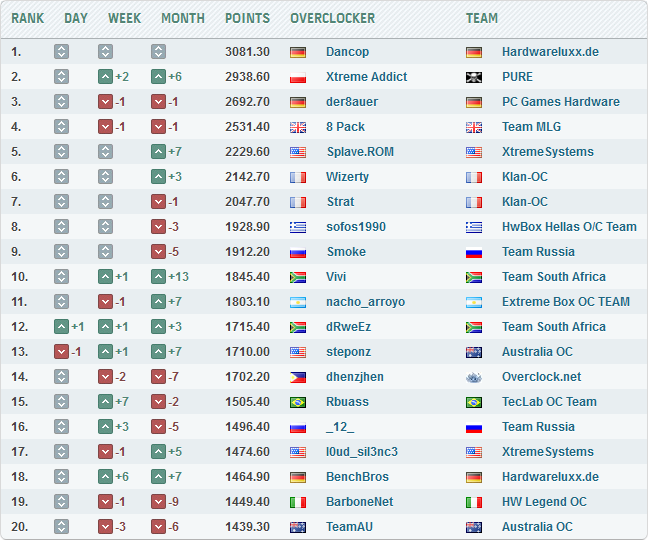Image resolution: width=648 pixels, height=540 pixels.
Task: Click the UK flag beside 8 Pack
Action: [x=298, y=127]
